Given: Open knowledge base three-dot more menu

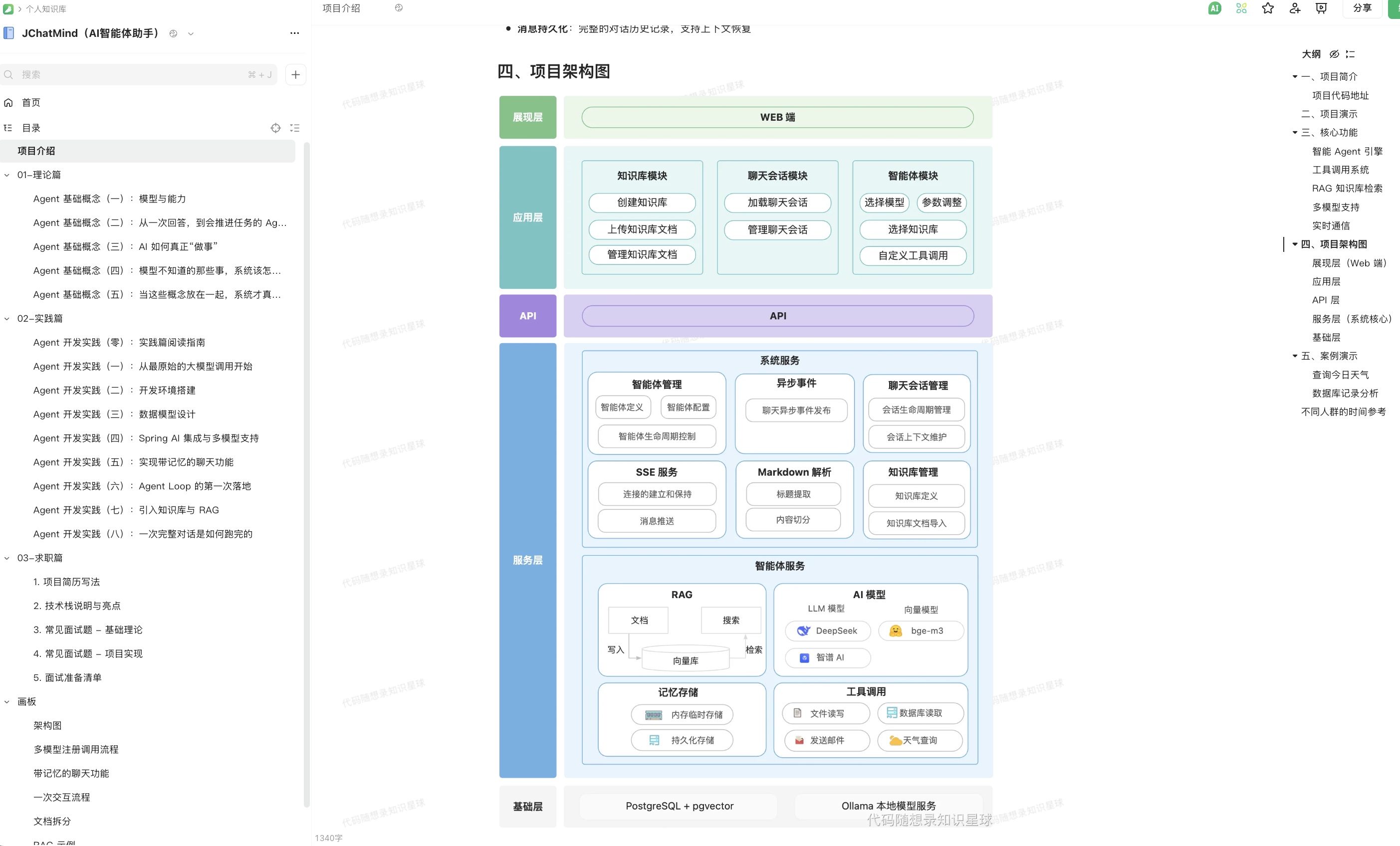Looking at the screenshot, I should (294, 33).
